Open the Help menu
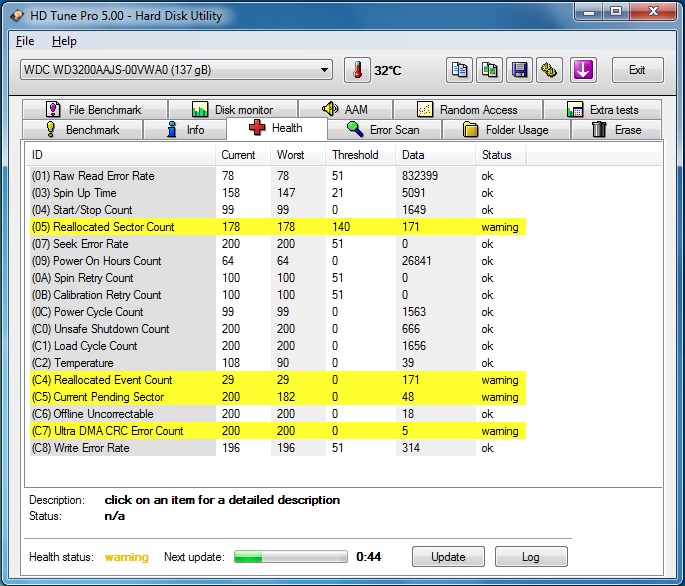685x586 pixels. (x=64, y=41)
